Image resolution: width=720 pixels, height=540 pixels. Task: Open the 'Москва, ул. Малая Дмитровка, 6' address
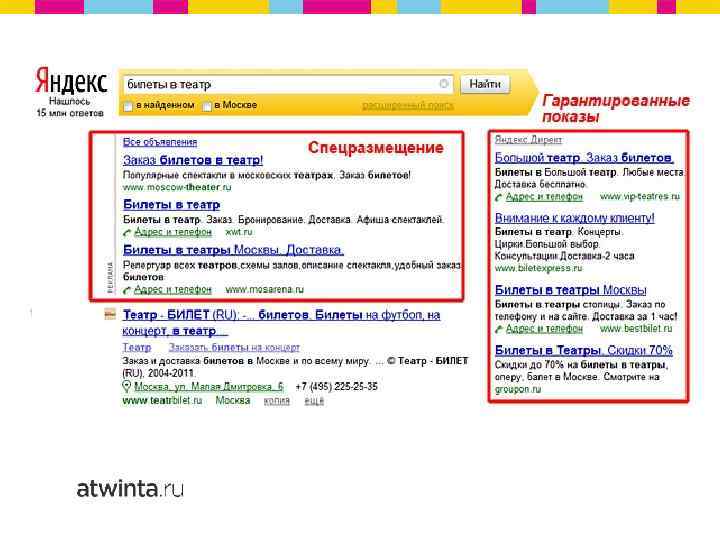[209, 387]
